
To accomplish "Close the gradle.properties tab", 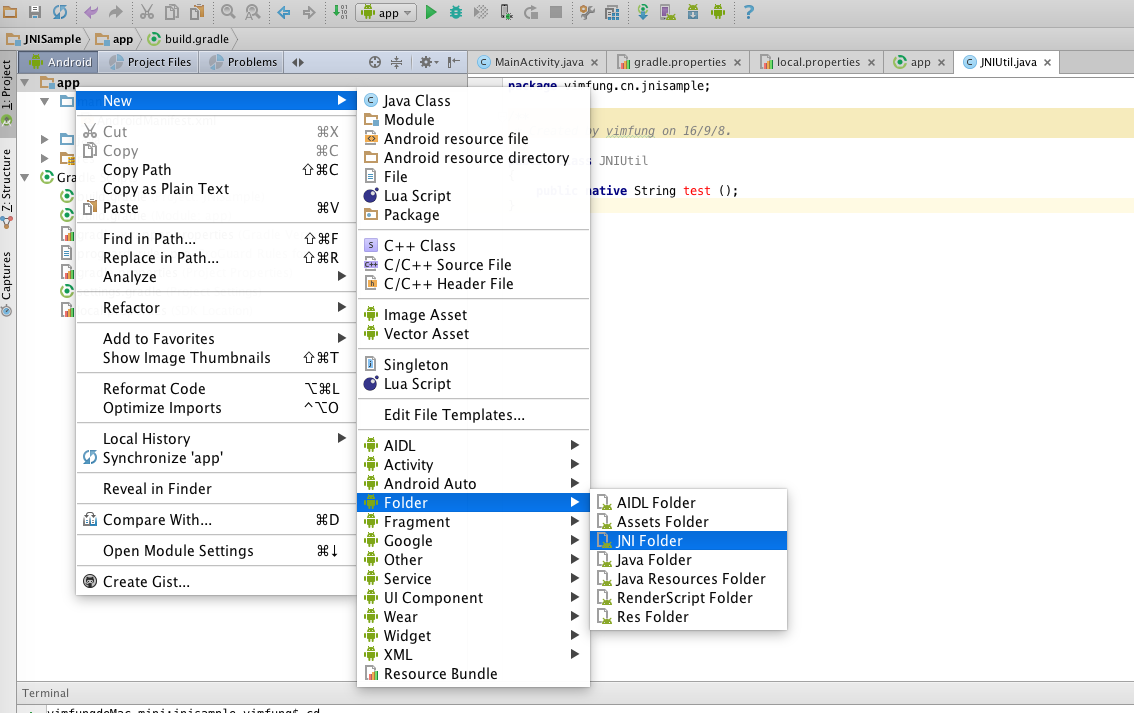I will coord(737,62).
